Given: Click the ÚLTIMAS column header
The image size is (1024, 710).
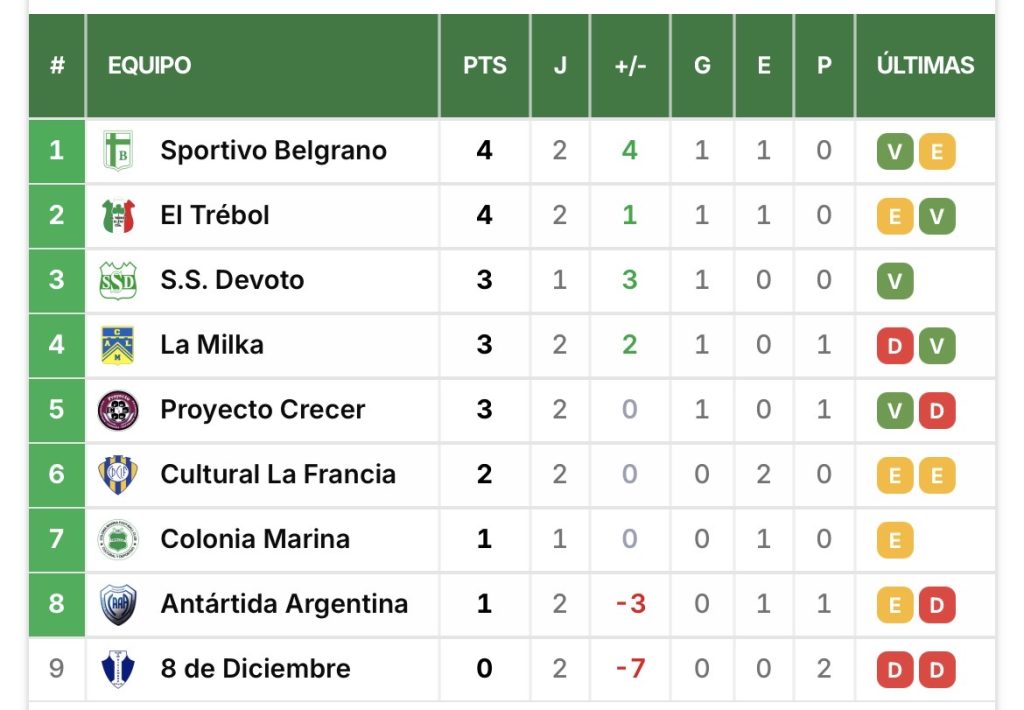Looking at the screenshot, I should (925, 66).
